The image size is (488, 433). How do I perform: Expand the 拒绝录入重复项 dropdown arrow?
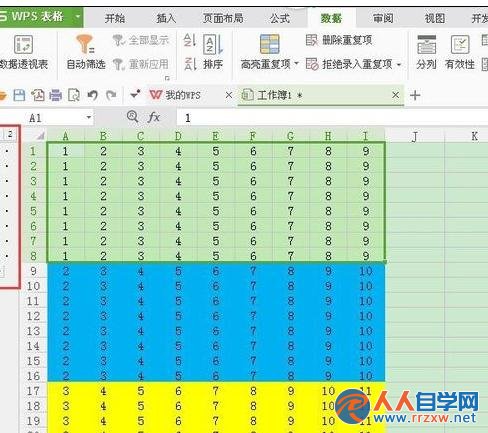pos(399,64)
